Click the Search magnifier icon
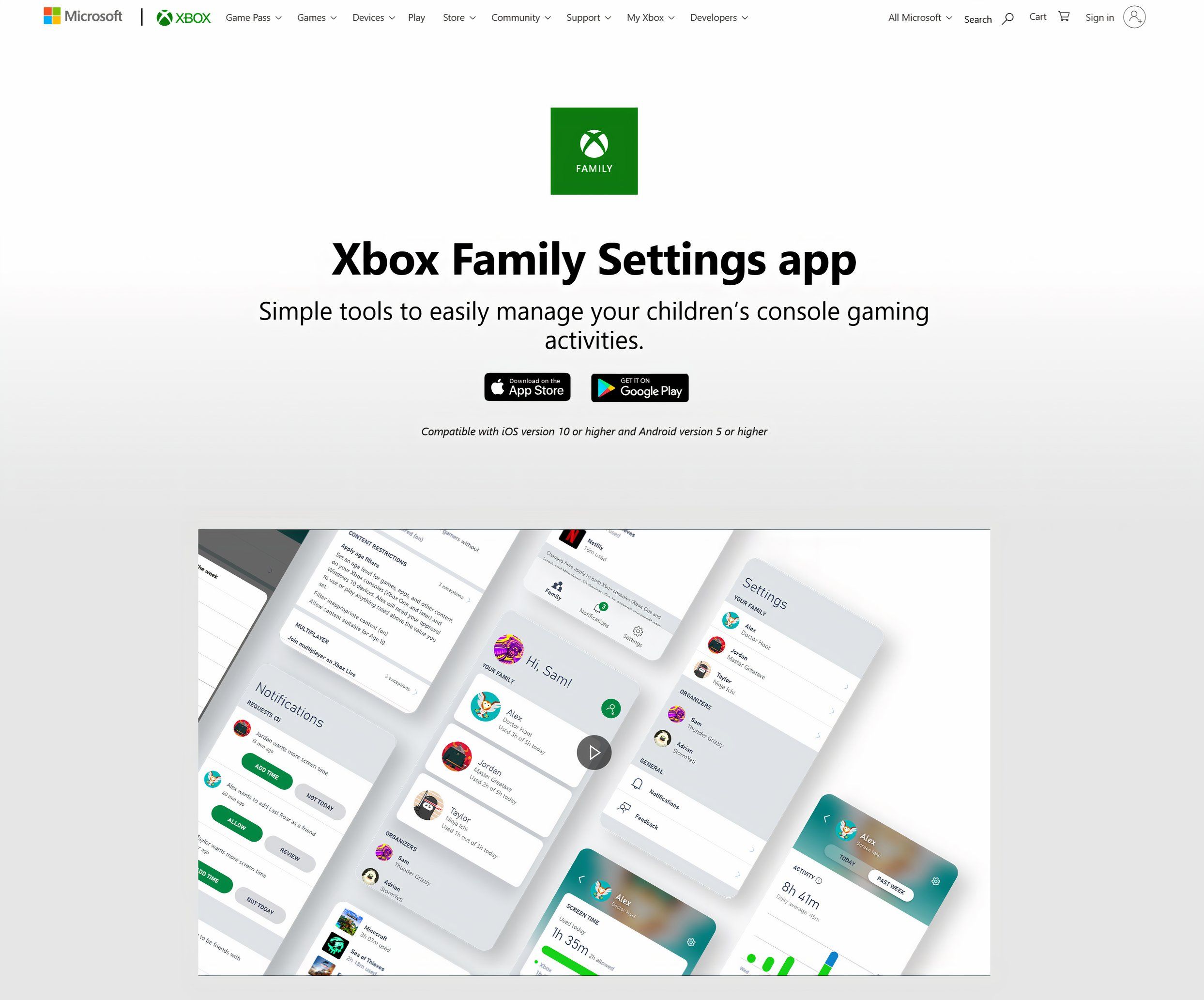Image resolution: width=1204 pixels, height=1000 pixels. click(x=1008, y=18)
